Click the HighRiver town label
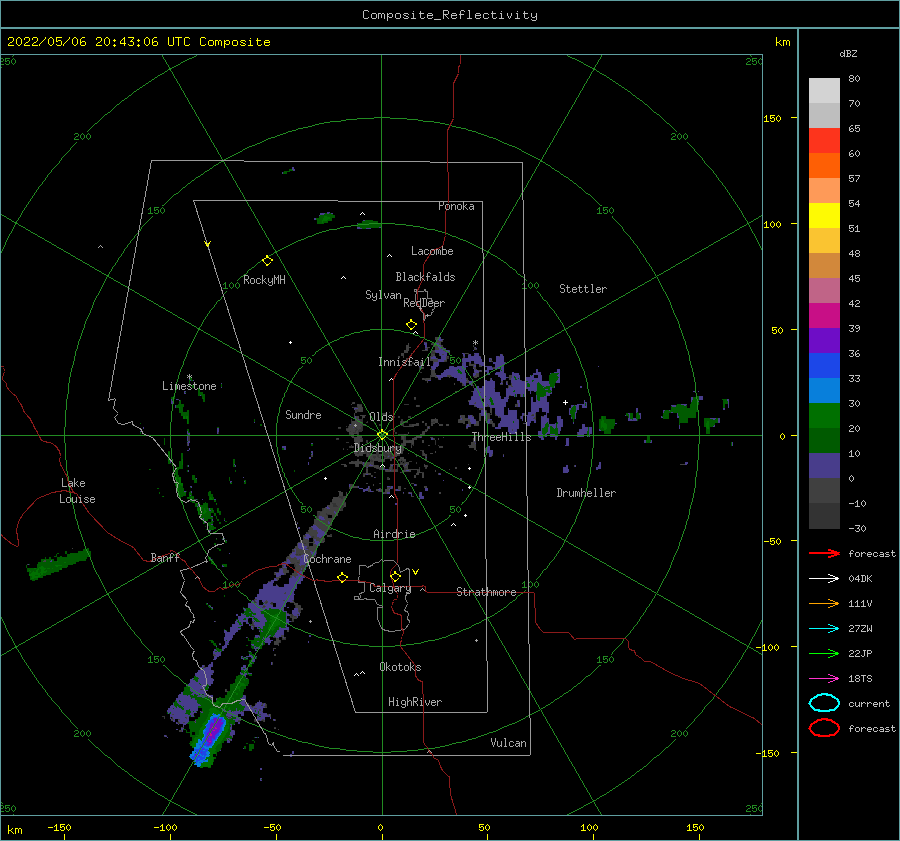 415,702
